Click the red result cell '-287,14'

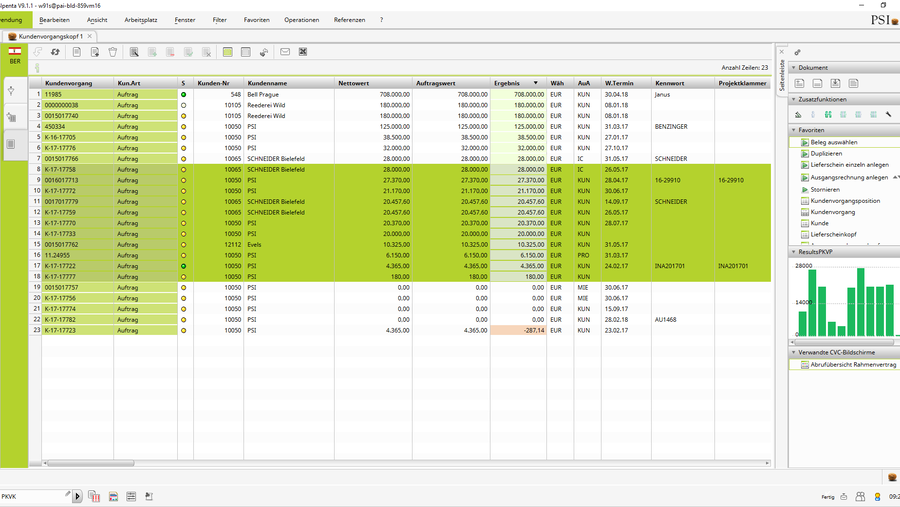pyautogui.click(x=518, y=330)
